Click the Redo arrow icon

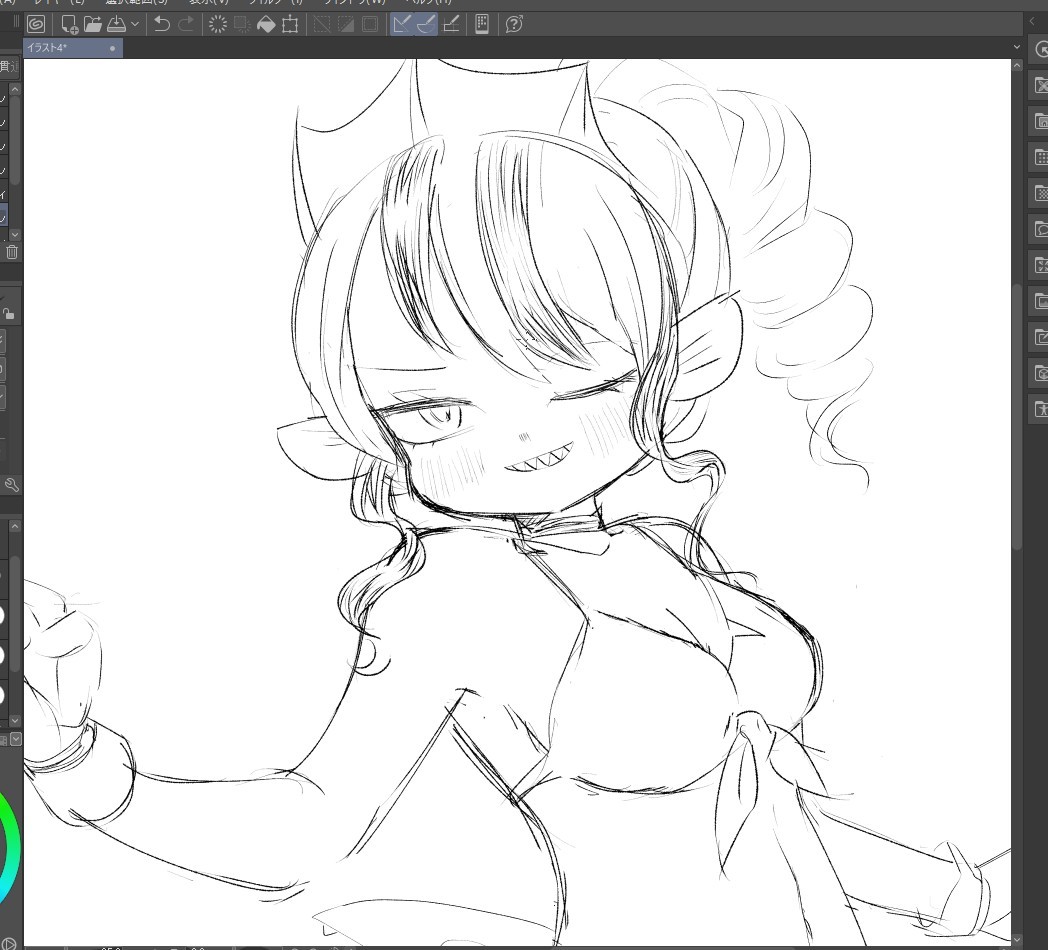pos(186,25)
